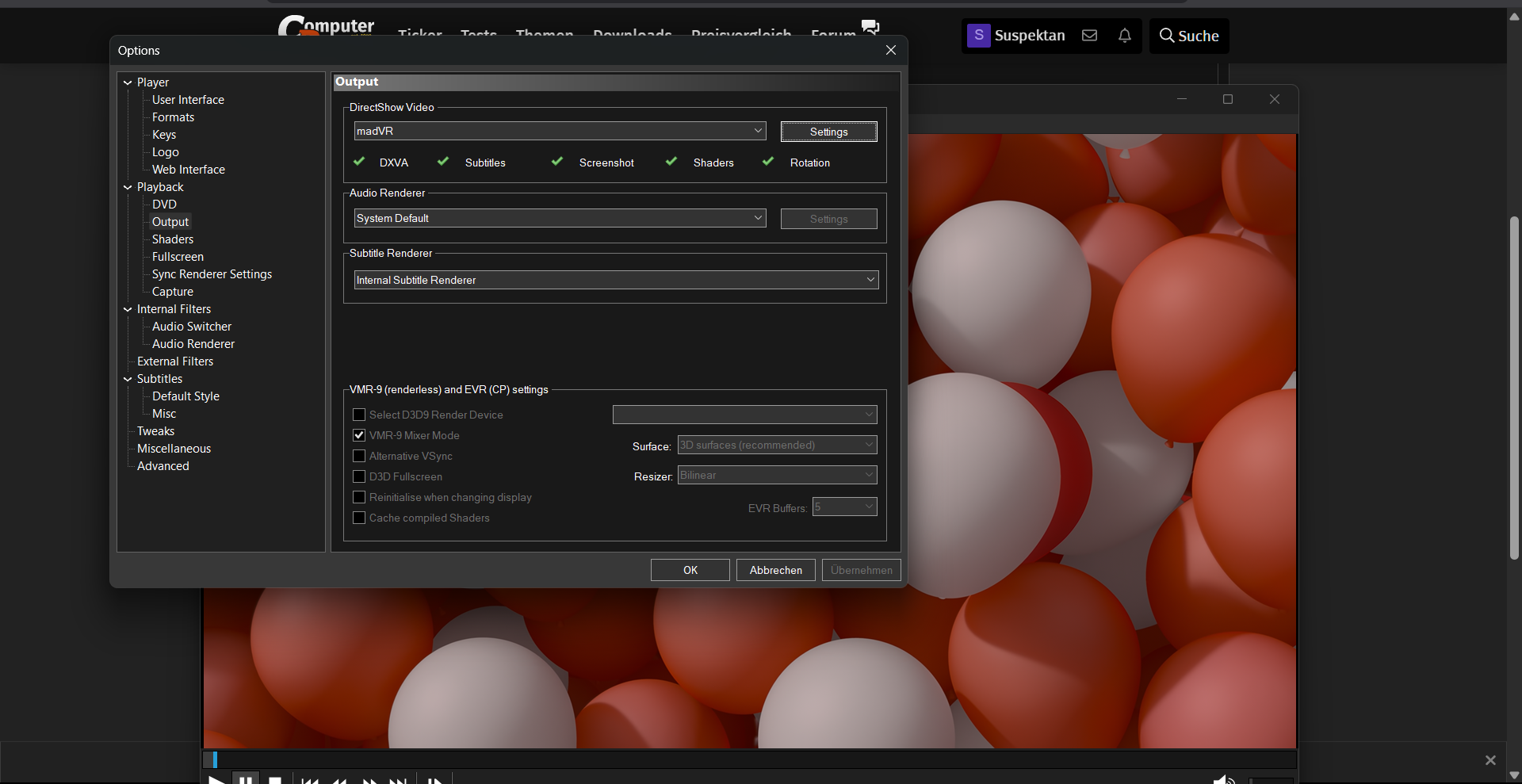Select Shaders in options tree
The height and width of the screenshot is (784, 1522).
[173, 239]
